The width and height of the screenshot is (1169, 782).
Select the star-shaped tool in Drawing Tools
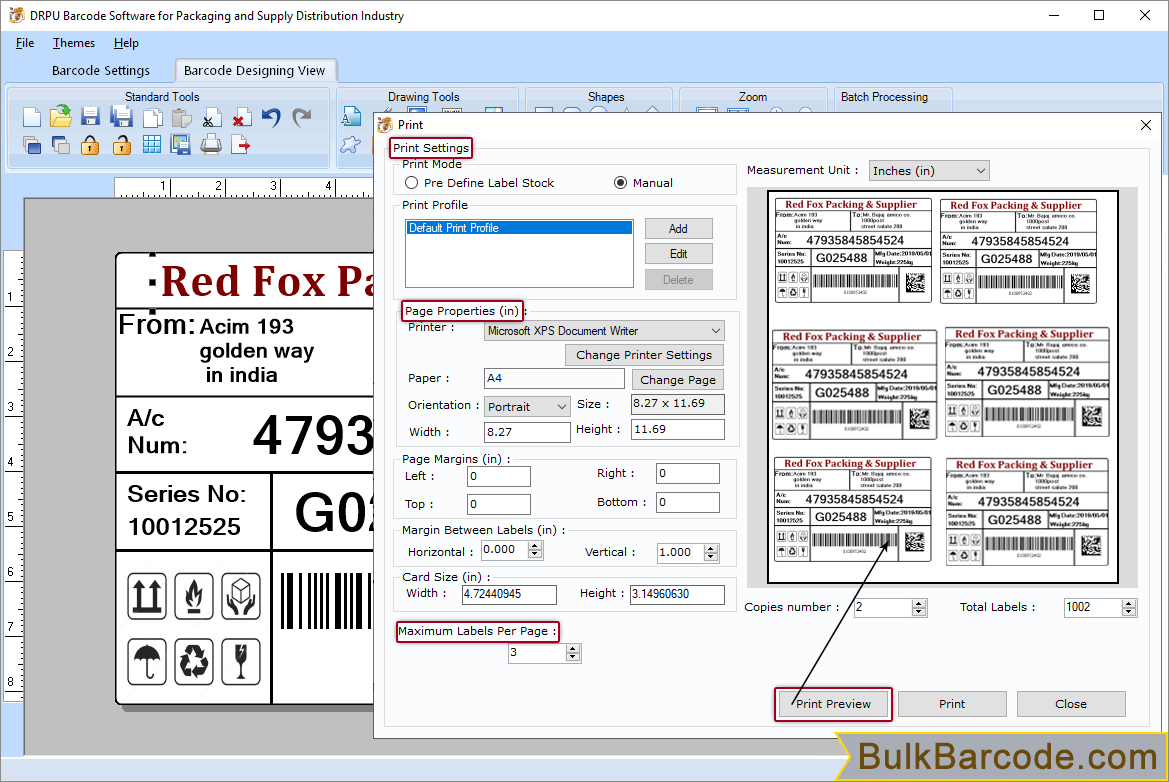[350, 145]
